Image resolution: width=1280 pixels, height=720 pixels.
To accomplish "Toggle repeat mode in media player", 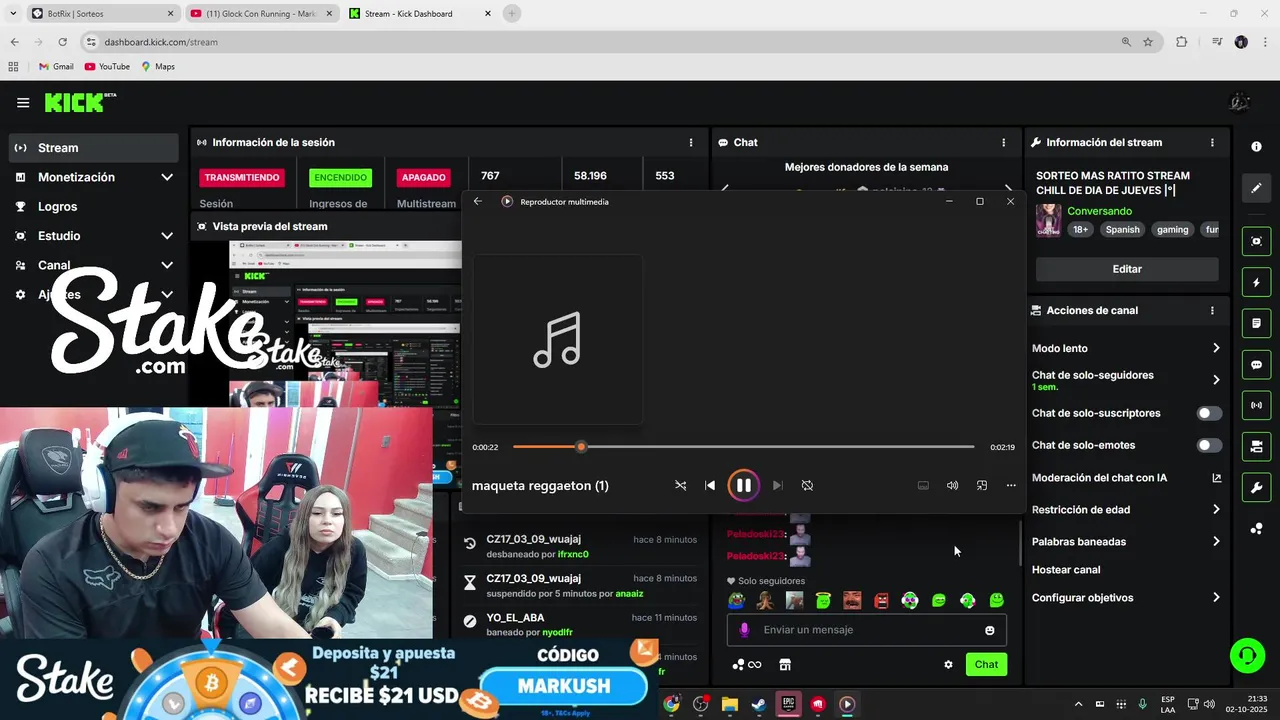I will click(807, 485).
